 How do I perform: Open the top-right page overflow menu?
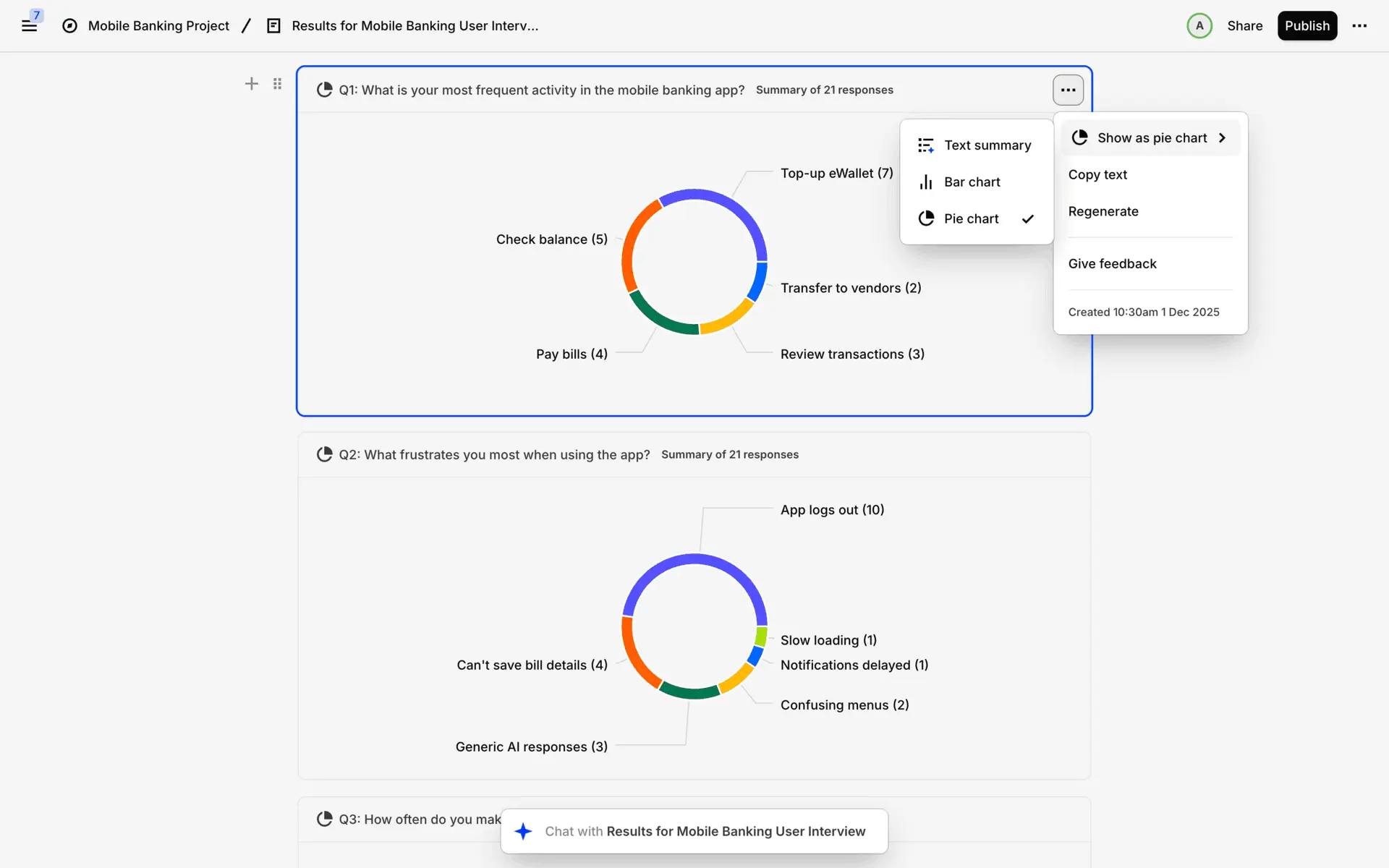click(1359, 26)
